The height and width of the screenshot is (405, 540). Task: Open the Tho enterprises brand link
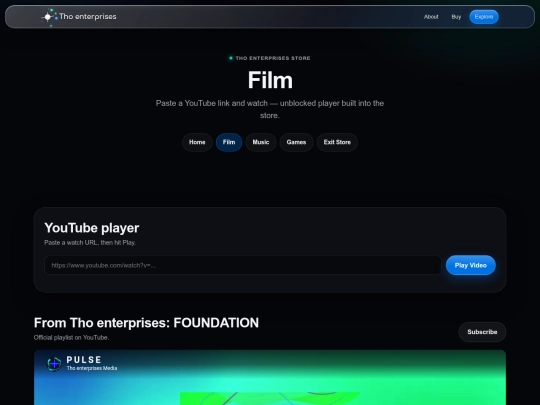tap(79, 17)
